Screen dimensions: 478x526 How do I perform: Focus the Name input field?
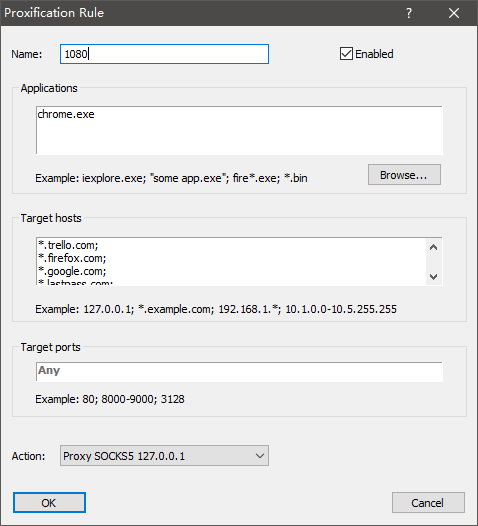tap(164, 54)
